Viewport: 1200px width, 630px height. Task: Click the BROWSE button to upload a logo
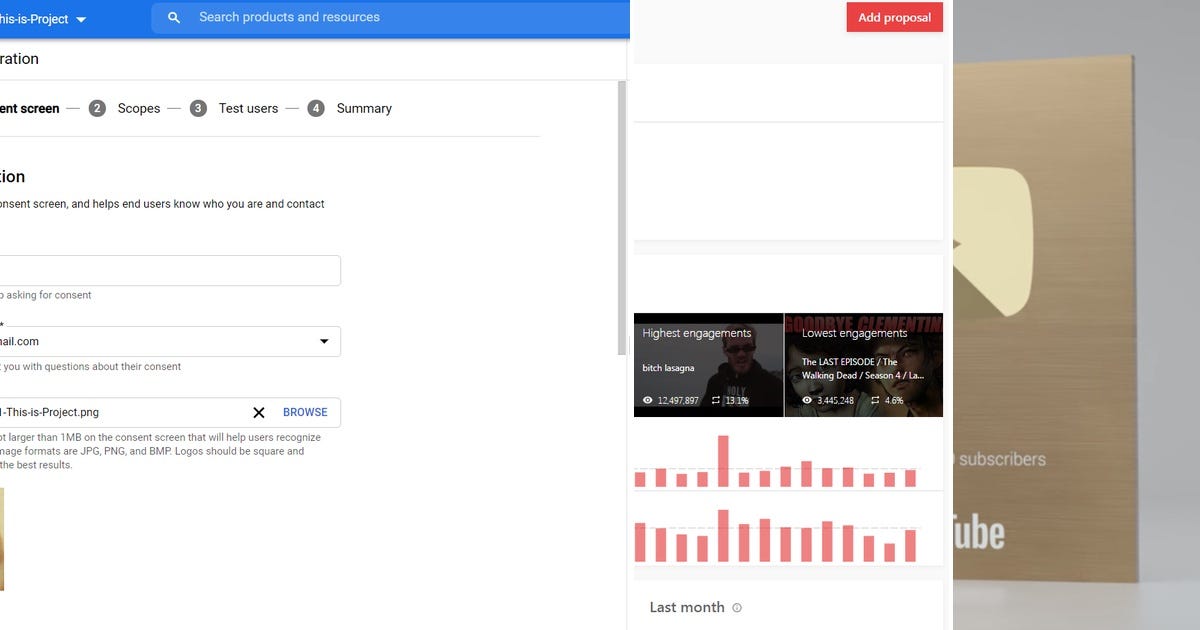pyautogui.click(x=305, y=412)
